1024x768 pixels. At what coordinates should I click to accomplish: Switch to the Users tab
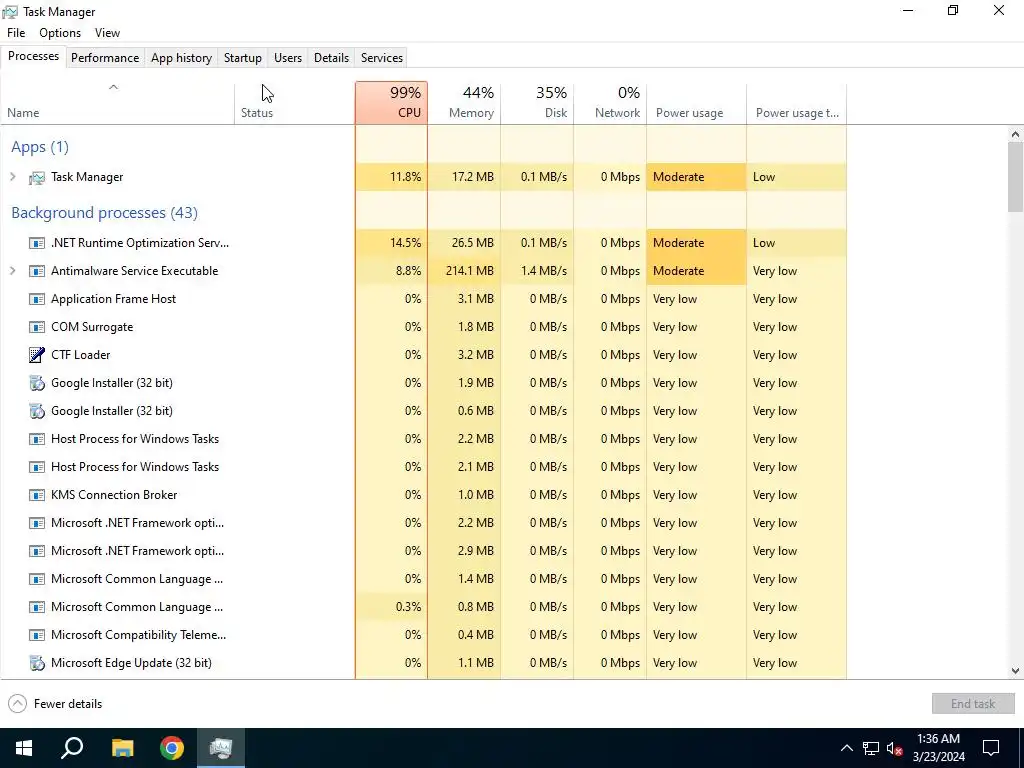[288, 57]
